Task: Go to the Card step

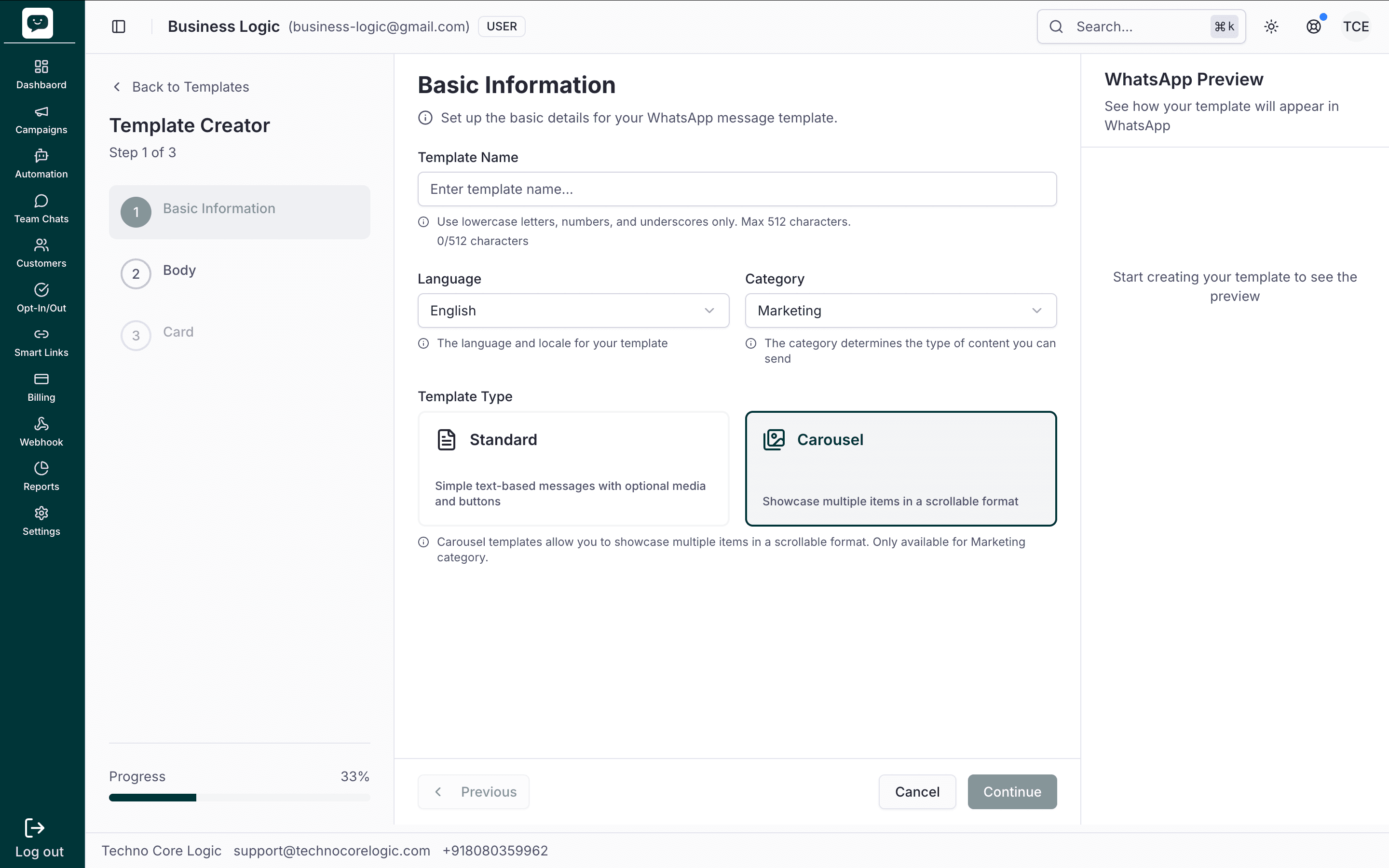Action: pyautogui.click(x=239, y=335)
